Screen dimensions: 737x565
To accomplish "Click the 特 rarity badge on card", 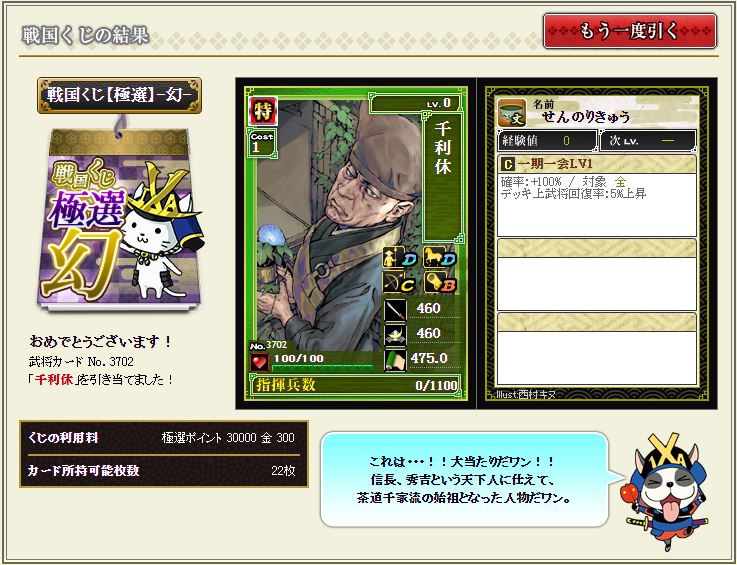I will click(263, 111).
